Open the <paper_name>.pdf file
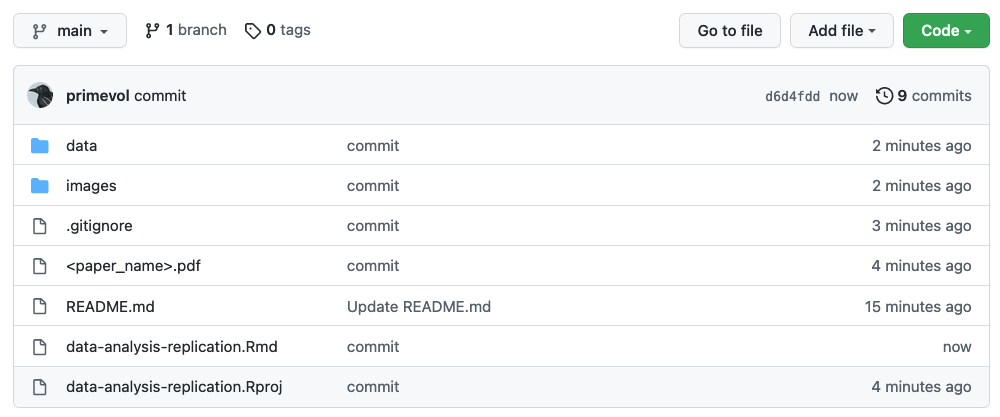The height and width of the screenshot is (417, 1000). click(134, 266)
